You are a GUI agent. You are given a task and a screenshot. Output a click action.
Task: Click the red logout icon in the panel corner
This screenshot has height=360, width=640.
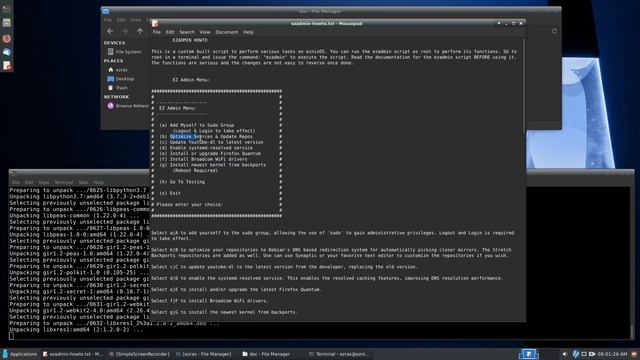pos(634,354)
